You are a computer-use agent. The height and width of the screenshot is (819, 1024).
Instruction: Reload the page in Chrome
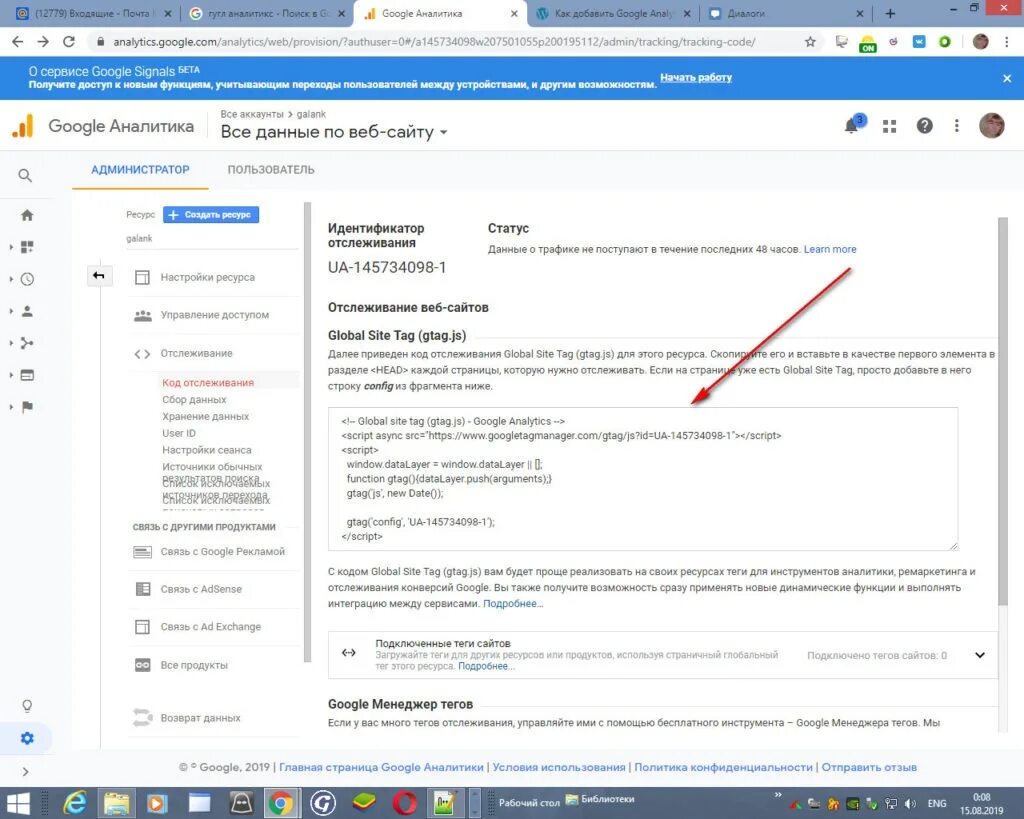(x=69, y=42)
